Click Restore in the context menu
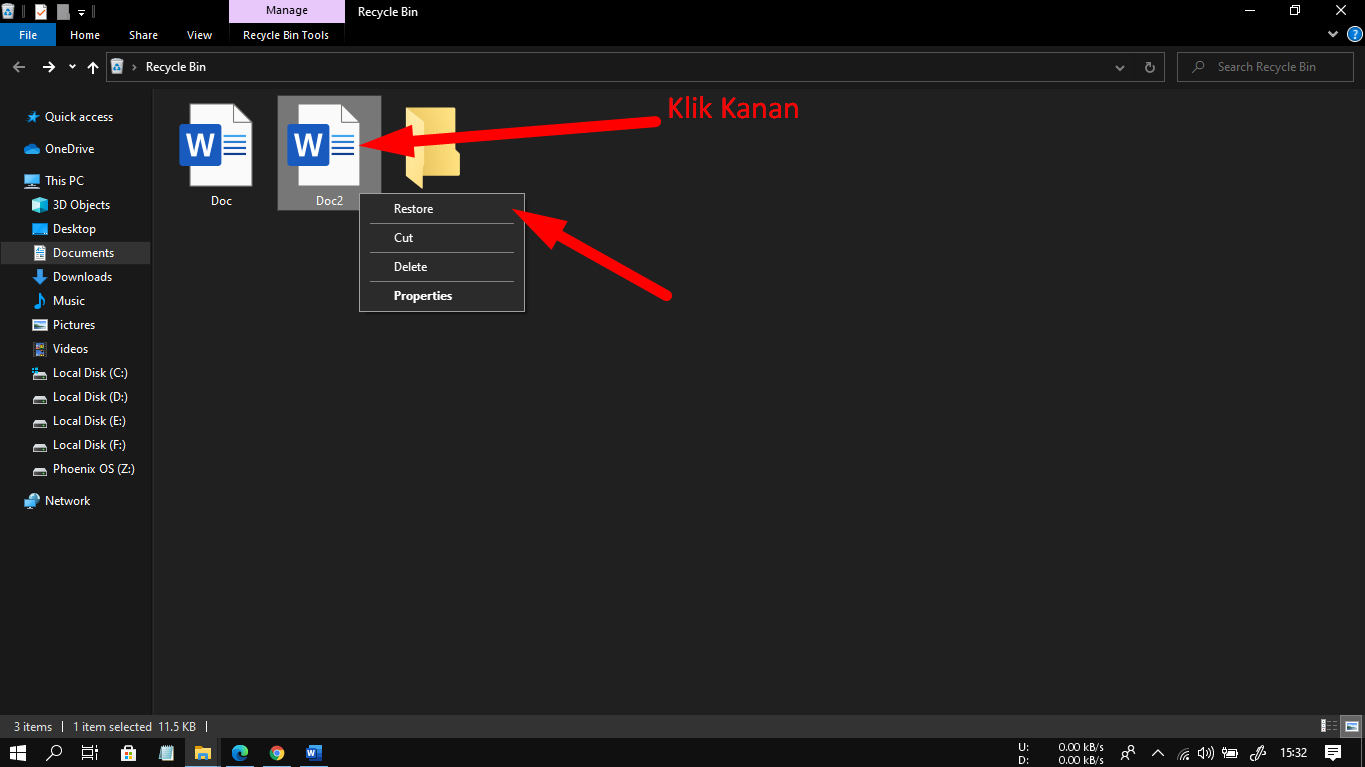The image size is (1365, 767). click(x=441, y=209)
